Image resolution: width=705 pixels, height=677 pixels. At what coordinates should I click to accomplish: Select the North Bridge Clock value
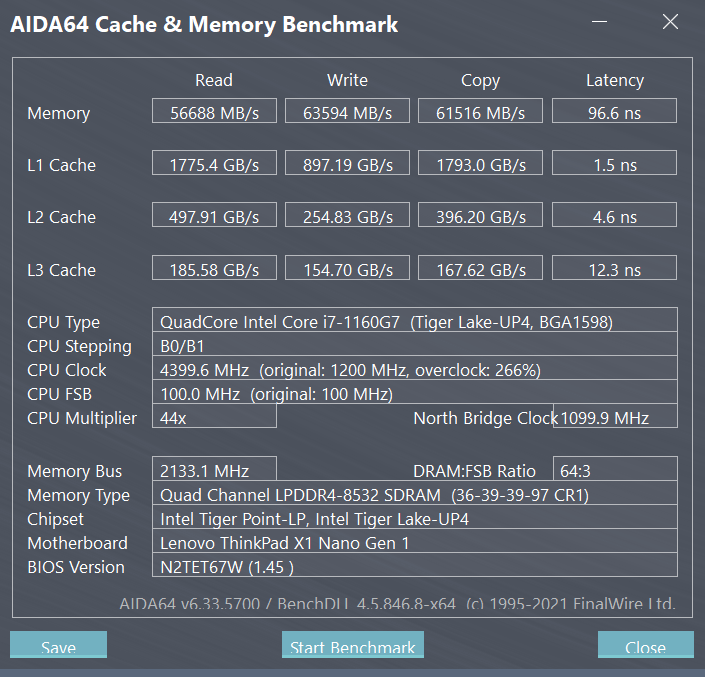pos(615,416)
